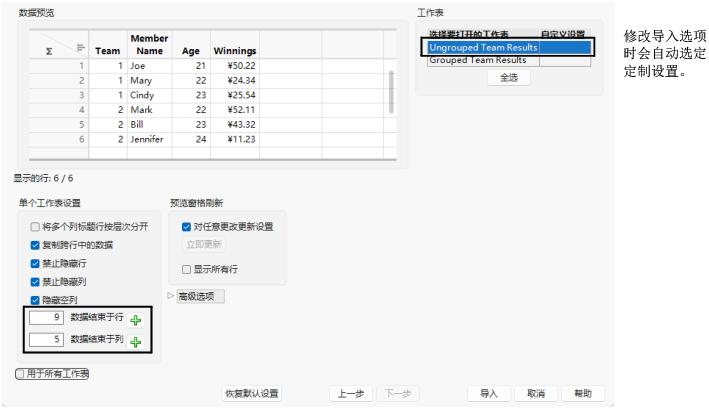The image size is (709, 409).
Task: Enable 将多个列标题行按层次分开 checkbox
Action: pos(35,226)
